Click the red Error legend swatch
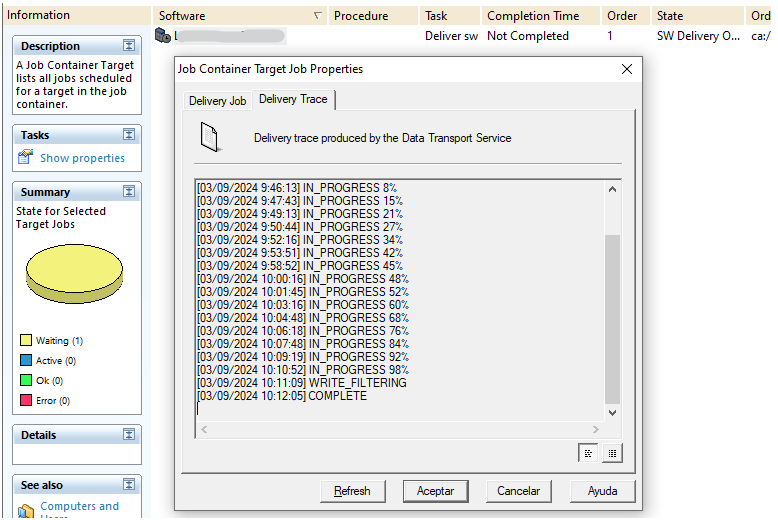Image resolution: width=778 pixels, height=520 pixels. coord(26,400)
